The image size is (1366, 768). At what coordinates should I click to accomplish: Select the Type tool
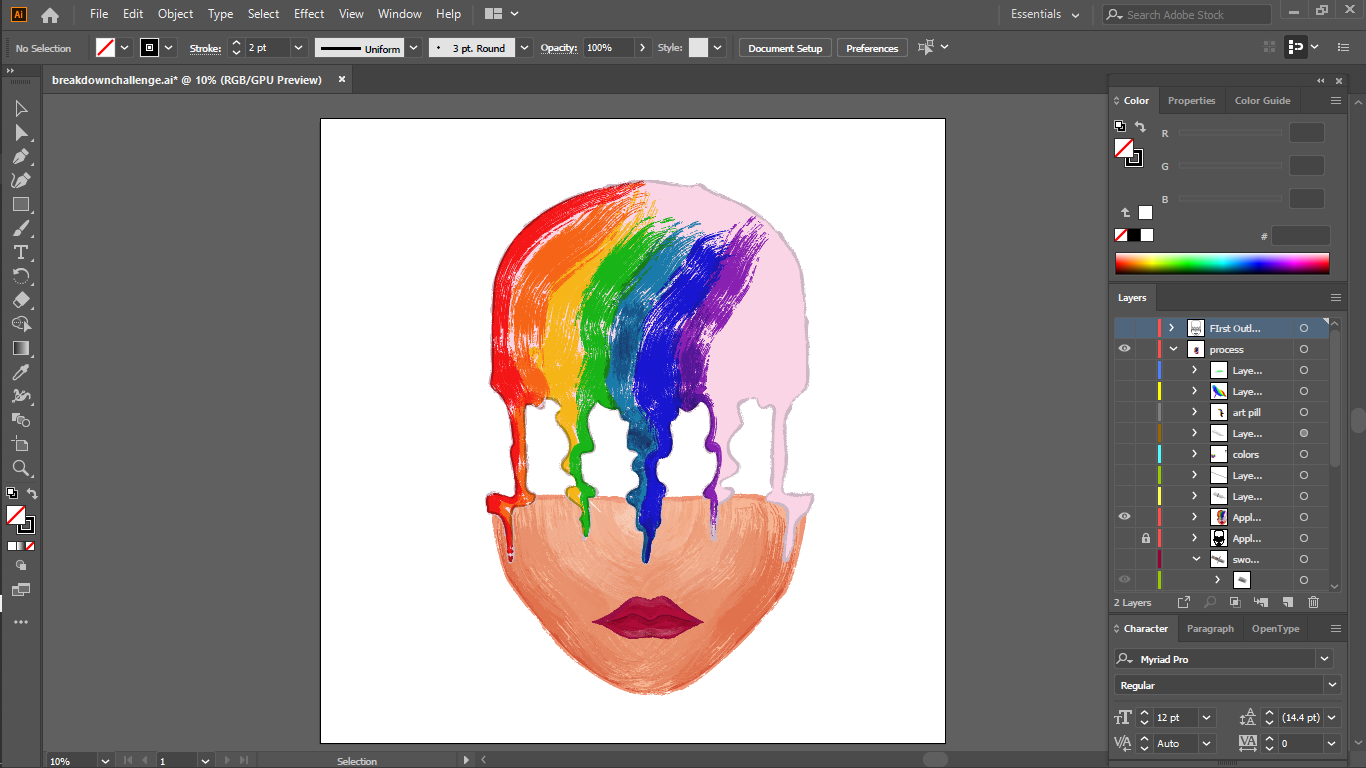pyautogui.click(x=21, y=252)
